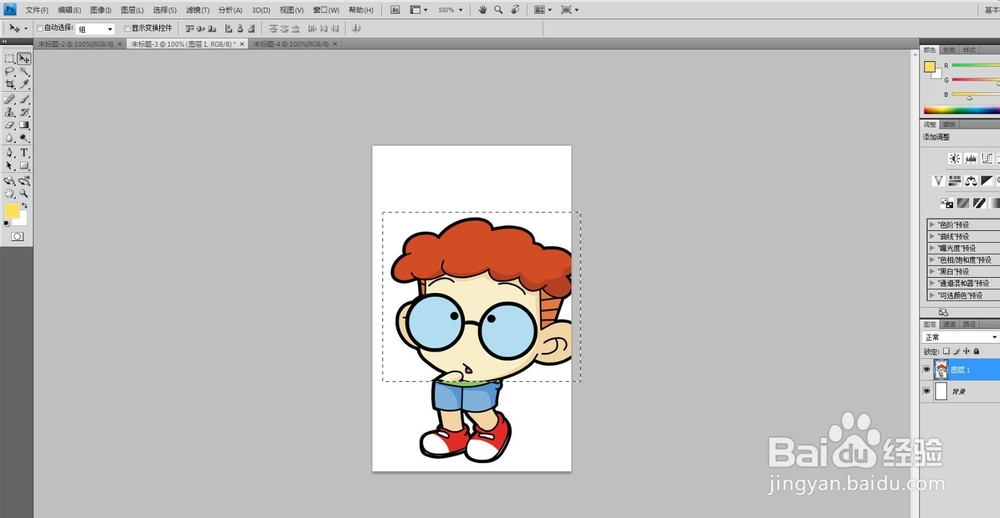Add a Brightness/Contrast adjustment
The image size is (1000, 518).
pyautogui.click(x=955, y=158)
